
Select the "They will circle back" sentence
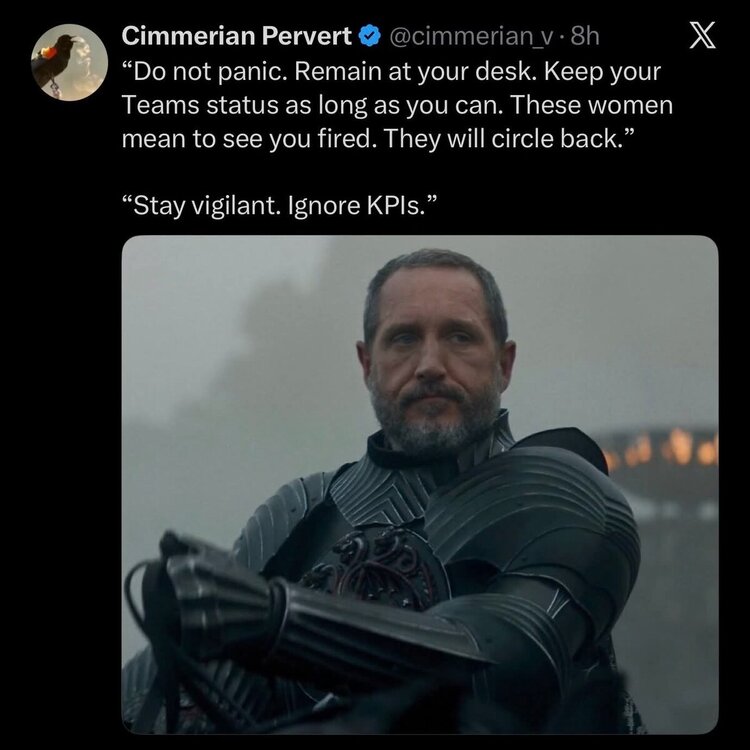(x=509, y=139)
